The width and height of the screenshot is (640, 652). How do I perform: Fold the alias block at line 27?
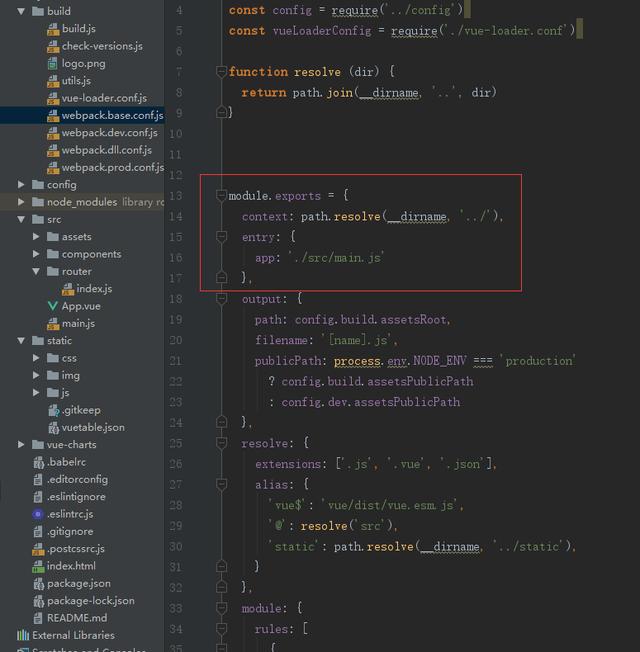(221, 484)
